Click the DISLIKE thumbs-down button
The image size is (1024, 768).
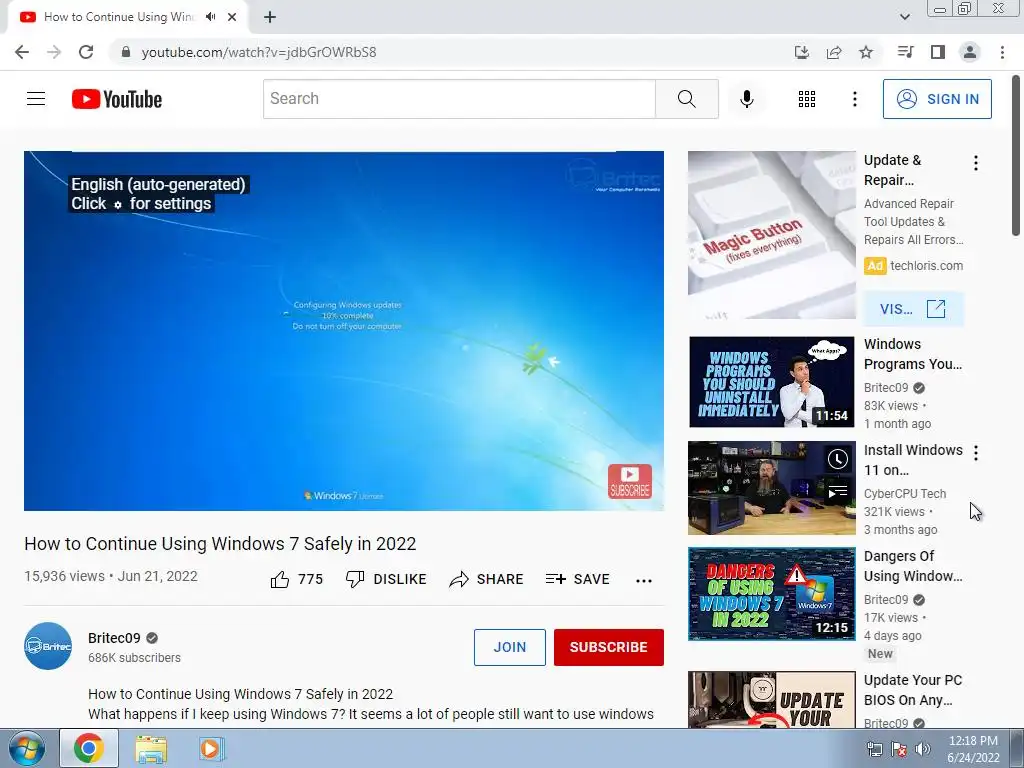(386, 579)
